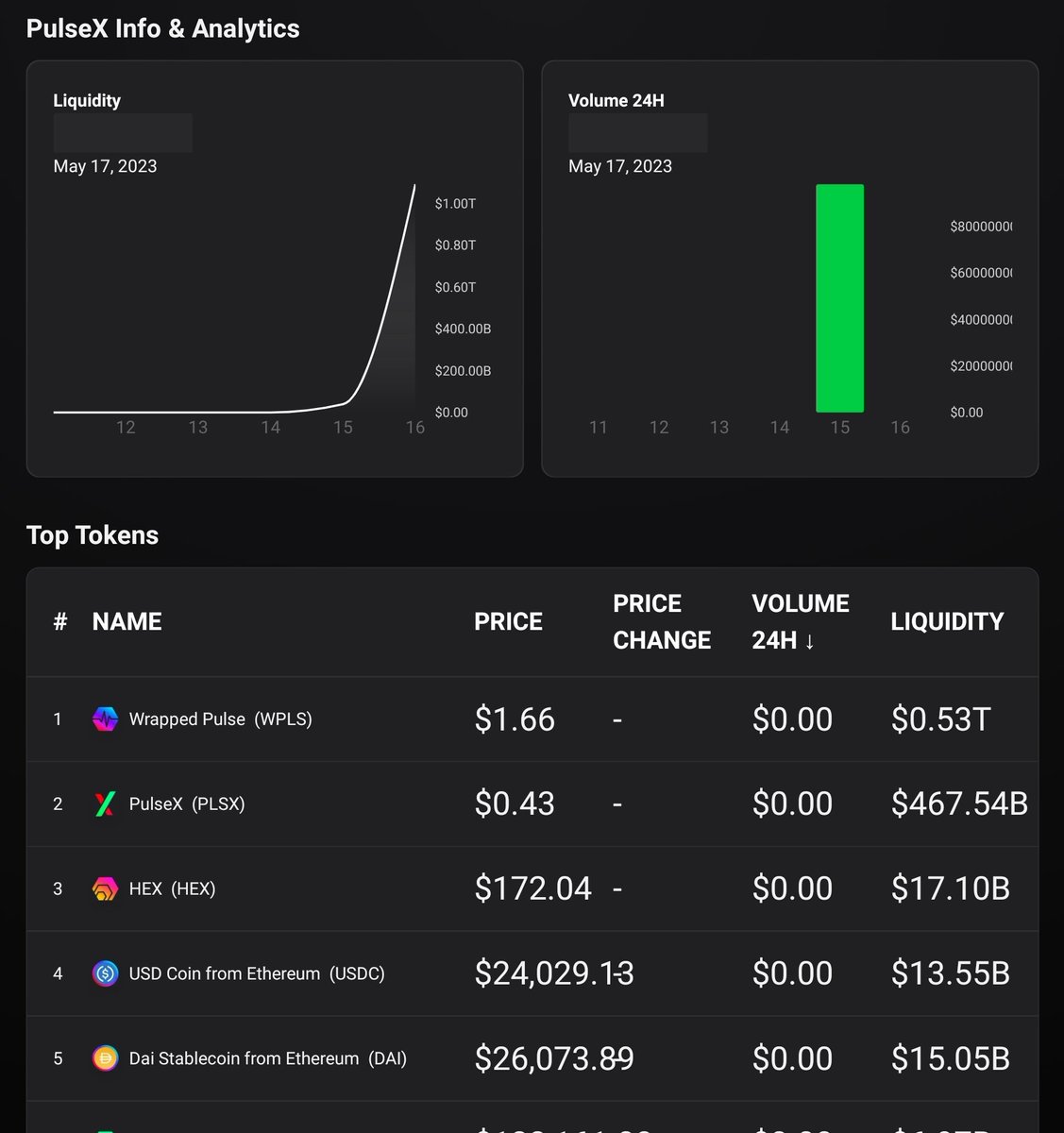The image size is (1064, 1133).
Task: Click the $1.66 price of WPLS
Action: 515,719
